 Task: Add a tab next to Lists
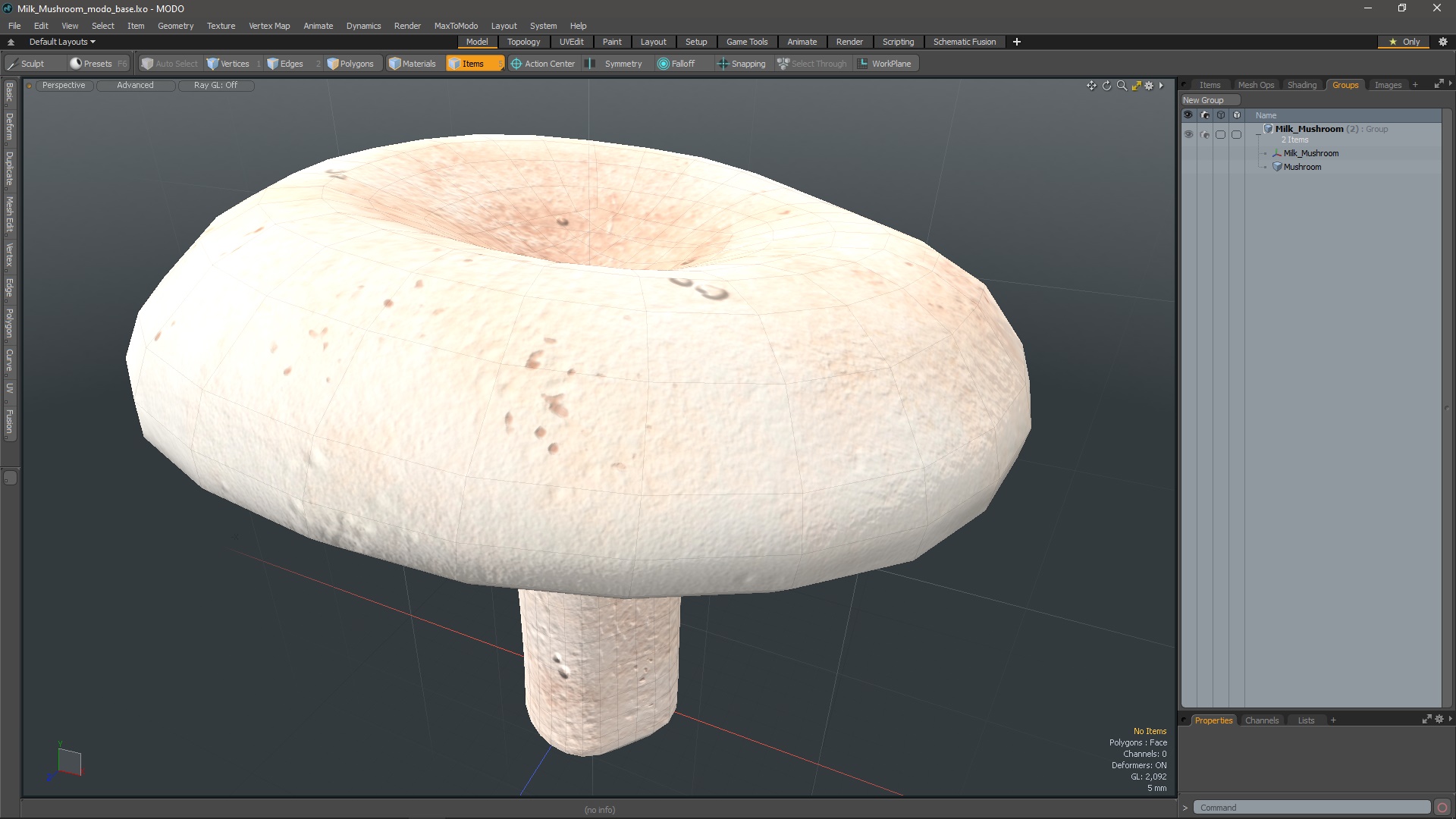pyautogui.click(x=1333, y=720)
